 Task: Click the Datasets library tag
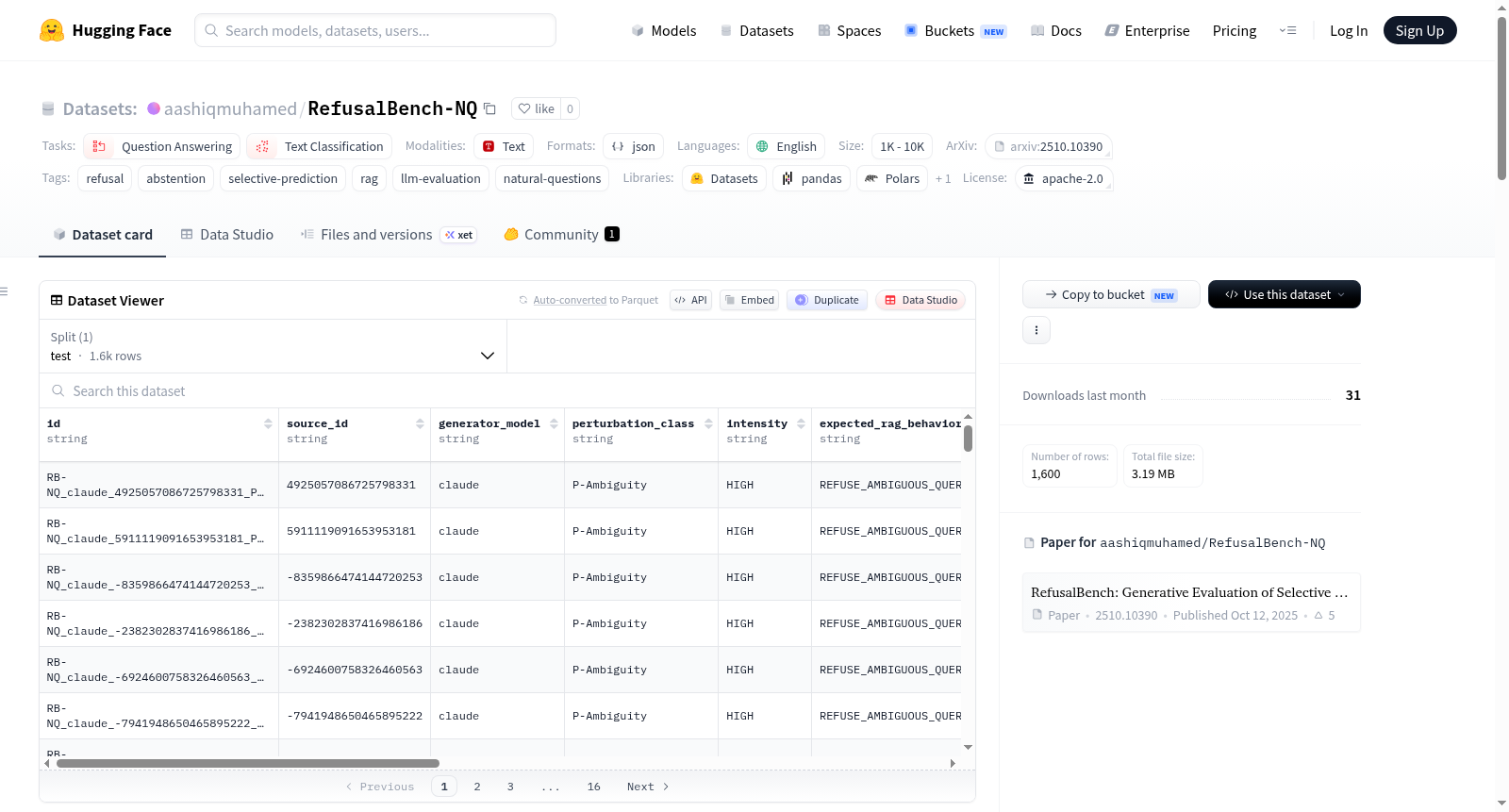[724, 178]
